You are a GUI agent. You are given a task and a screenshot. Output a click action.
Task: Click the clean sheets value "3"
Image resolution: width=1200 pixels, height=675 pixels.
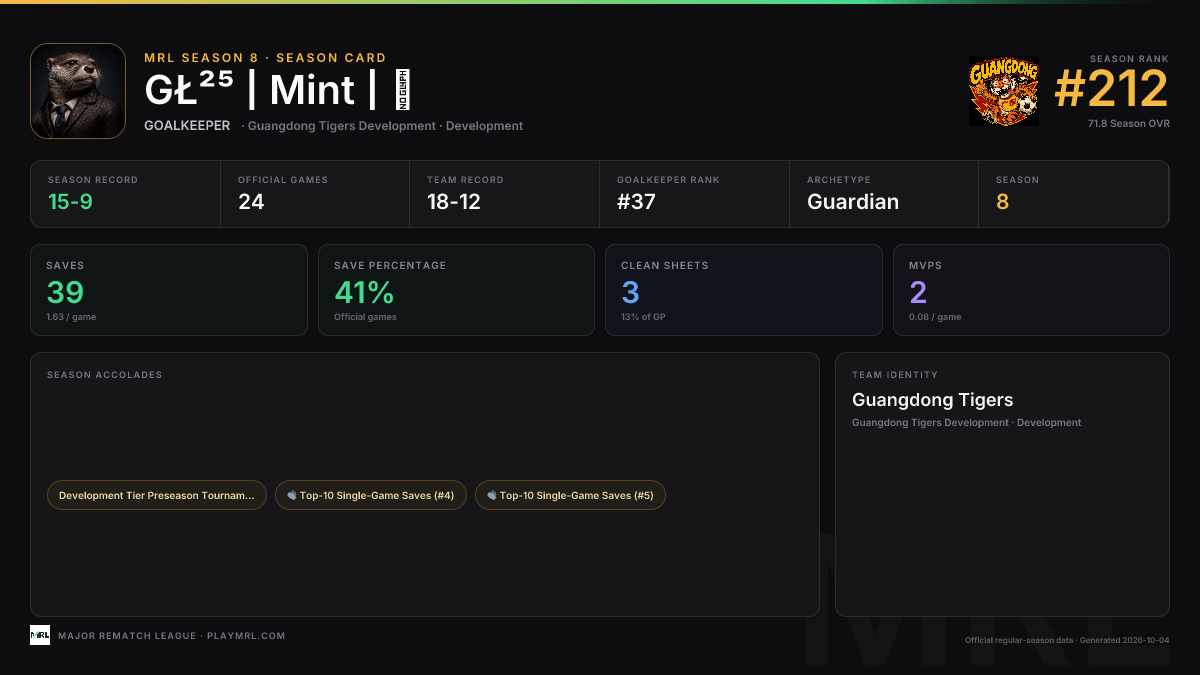coord(630,292)
